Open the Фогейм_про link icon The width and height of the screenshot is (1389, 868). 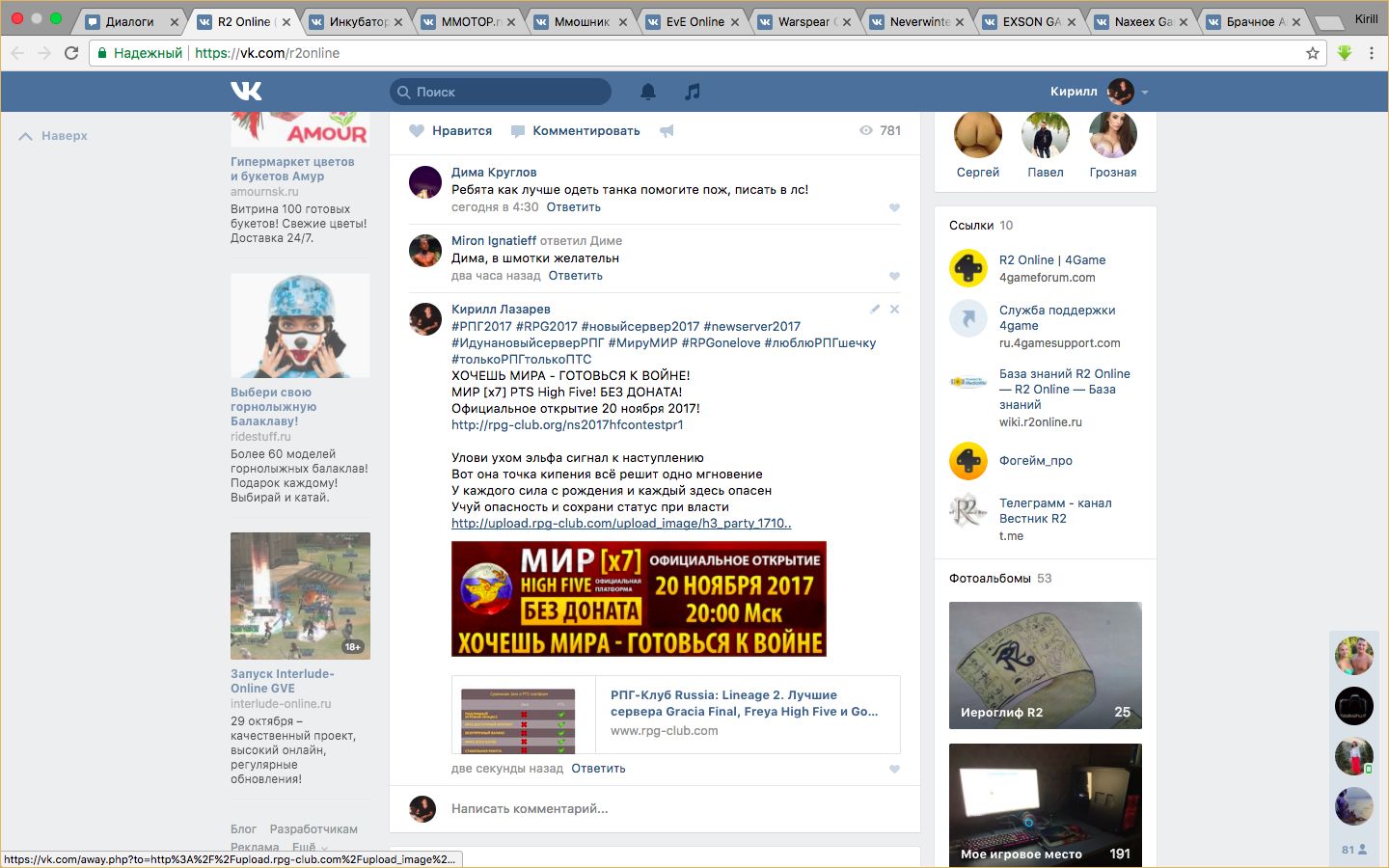click(968, 461)
